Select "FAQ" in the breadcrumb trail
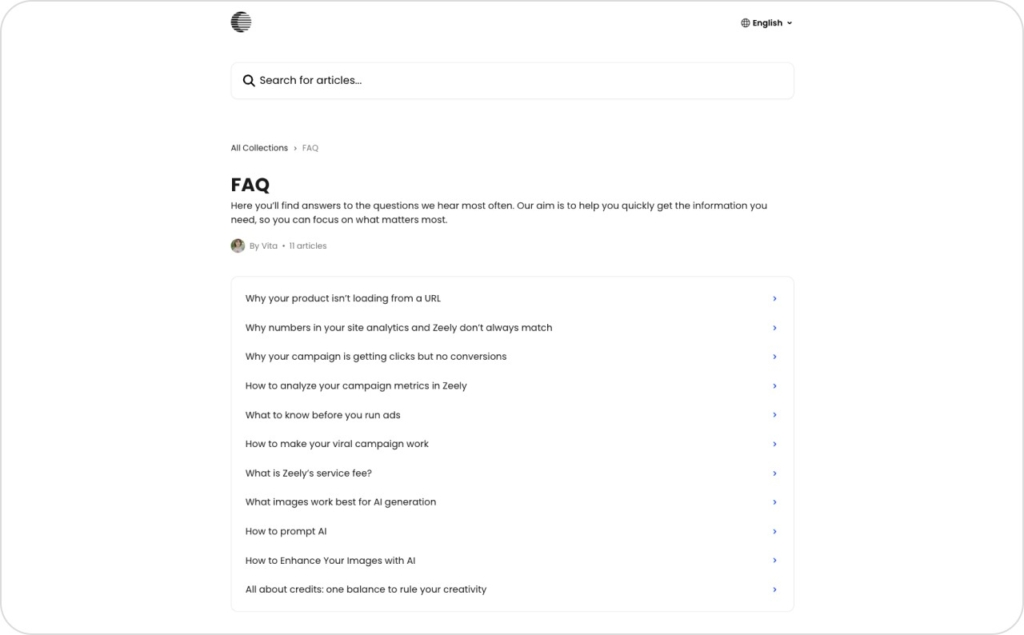This screenshot has width=1024, height=635. click(310, 147)
